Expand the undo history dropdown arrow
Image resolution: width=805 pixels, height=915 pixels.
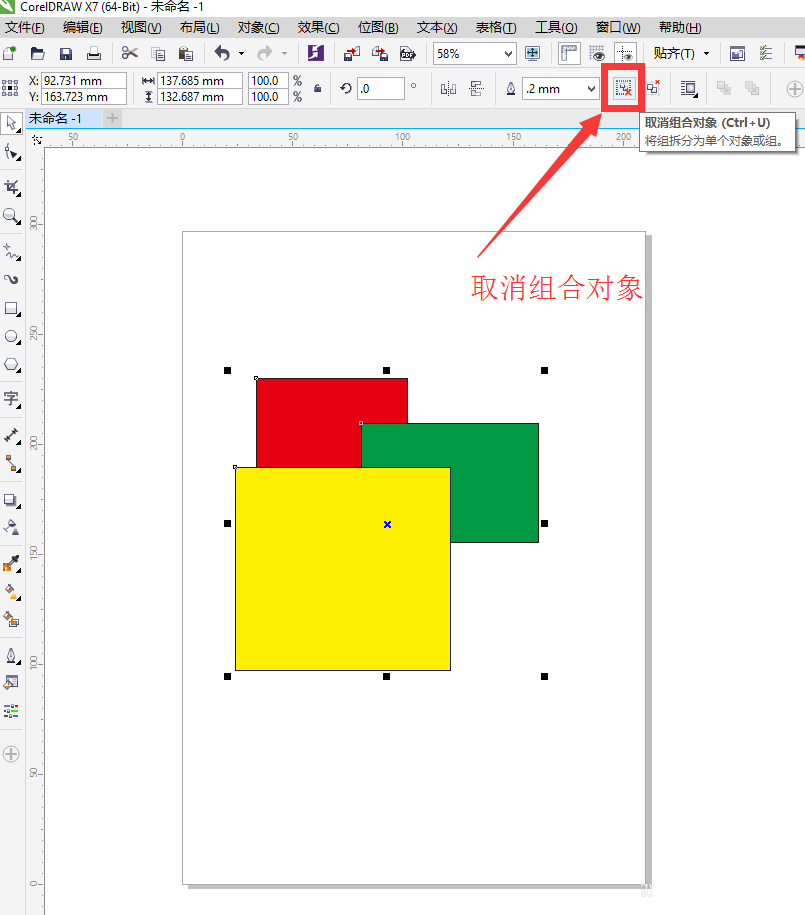pos(241,54)
